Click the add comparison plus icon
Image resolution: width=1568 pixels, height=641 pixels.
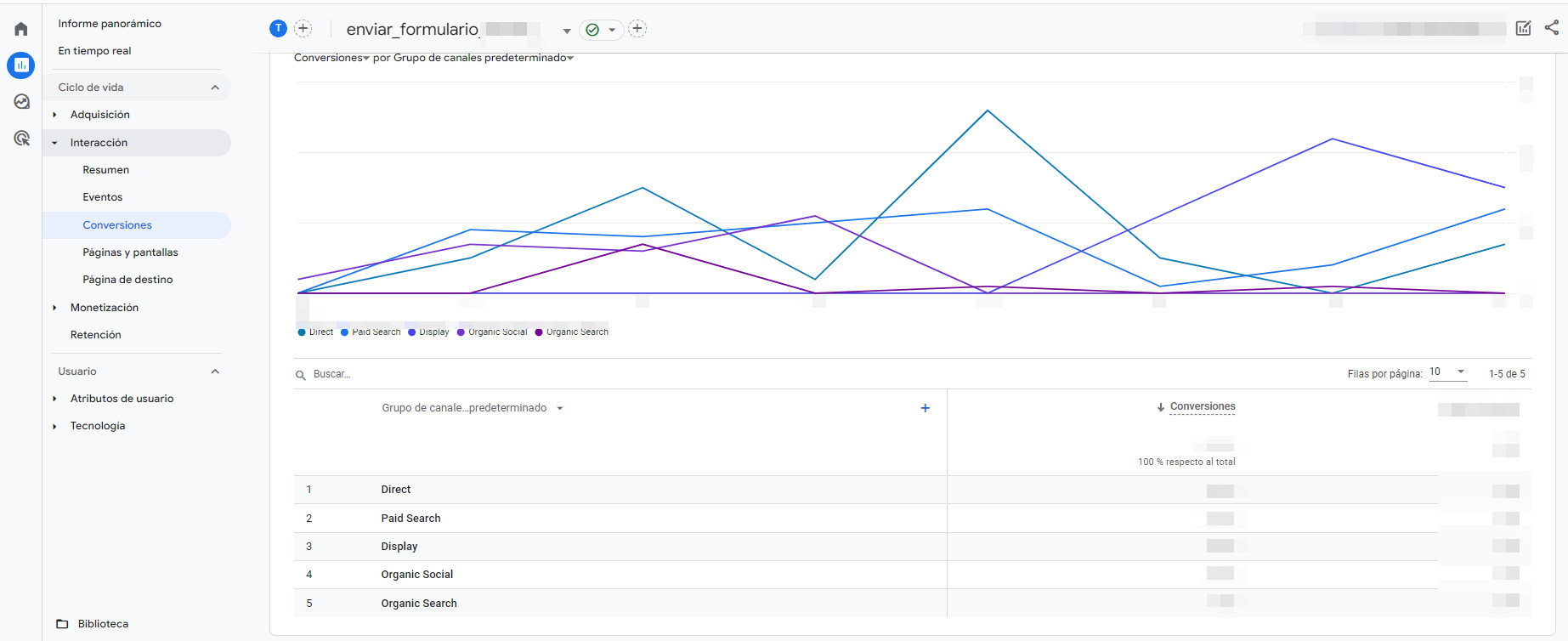[x=303, y=29]
